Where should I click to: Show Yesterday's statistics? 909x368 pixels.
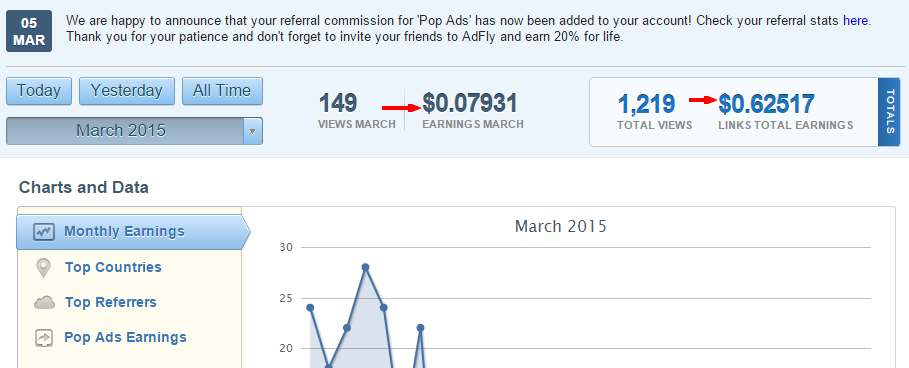click(126, 91)
